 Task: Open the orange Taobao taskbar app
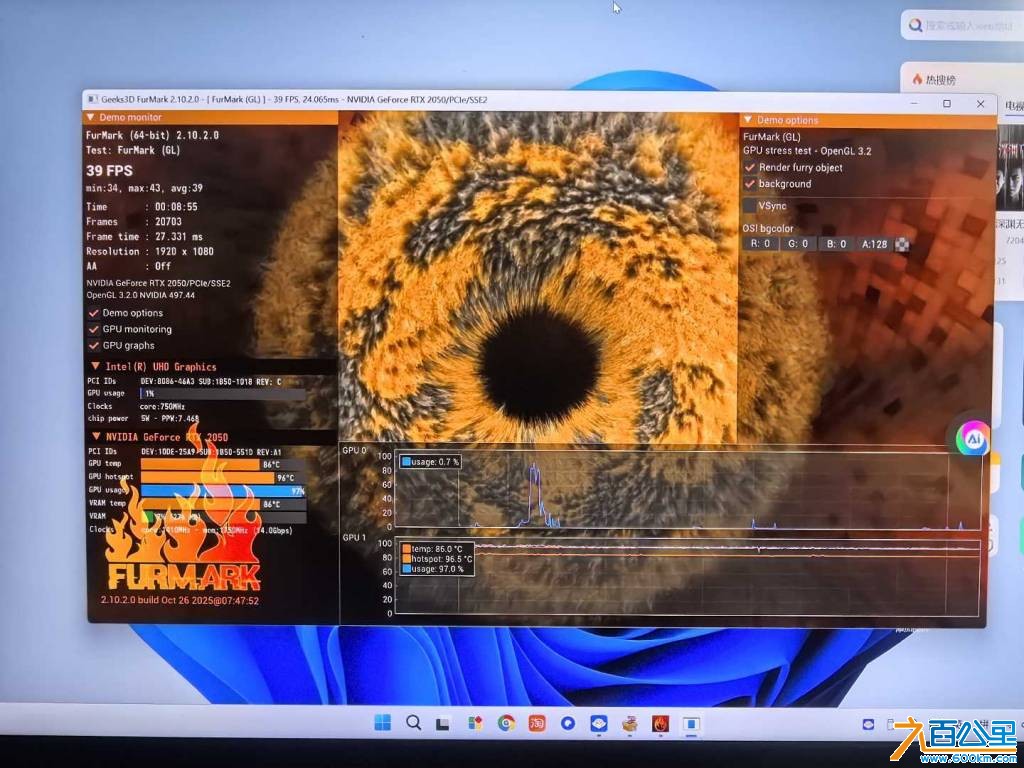click(537, 724)
